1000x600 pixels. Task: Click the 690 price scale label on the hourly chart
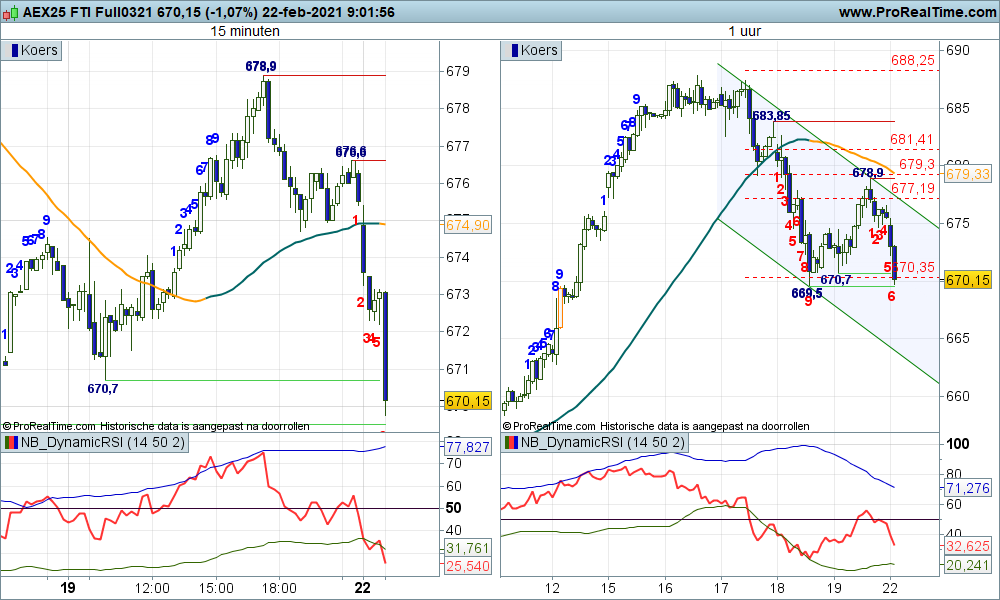click(x=958, y=50)
